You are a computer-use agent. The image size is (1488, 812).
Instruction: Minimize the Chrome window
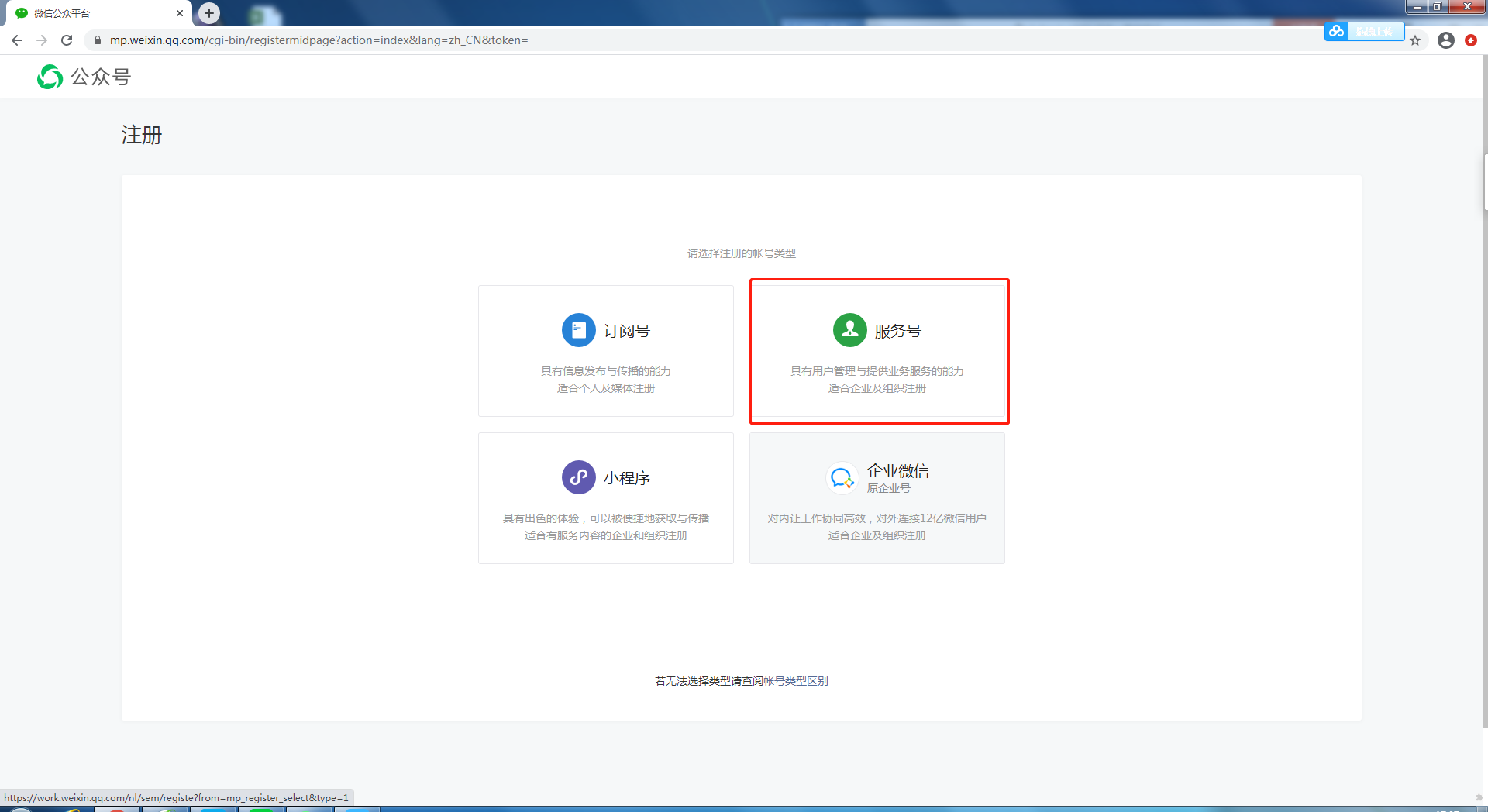(x=1417, y=7)
